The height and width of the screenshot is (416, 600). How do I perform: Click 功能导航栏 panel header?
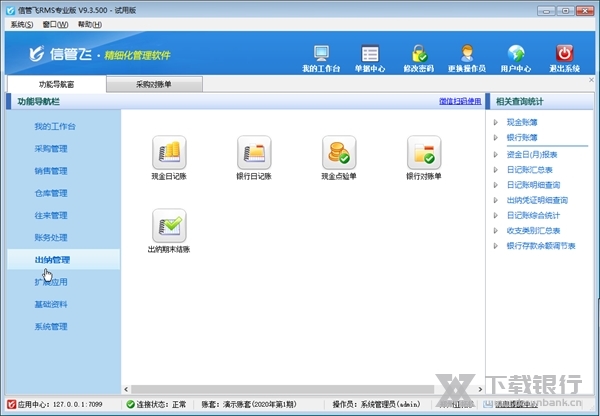(39, 101)
